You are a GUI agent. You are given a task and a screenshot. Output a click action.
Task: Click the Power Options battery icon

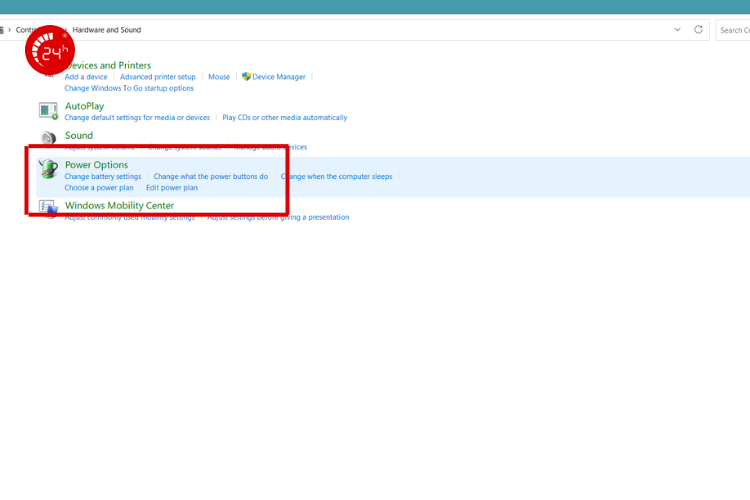(x=48, y=170)
